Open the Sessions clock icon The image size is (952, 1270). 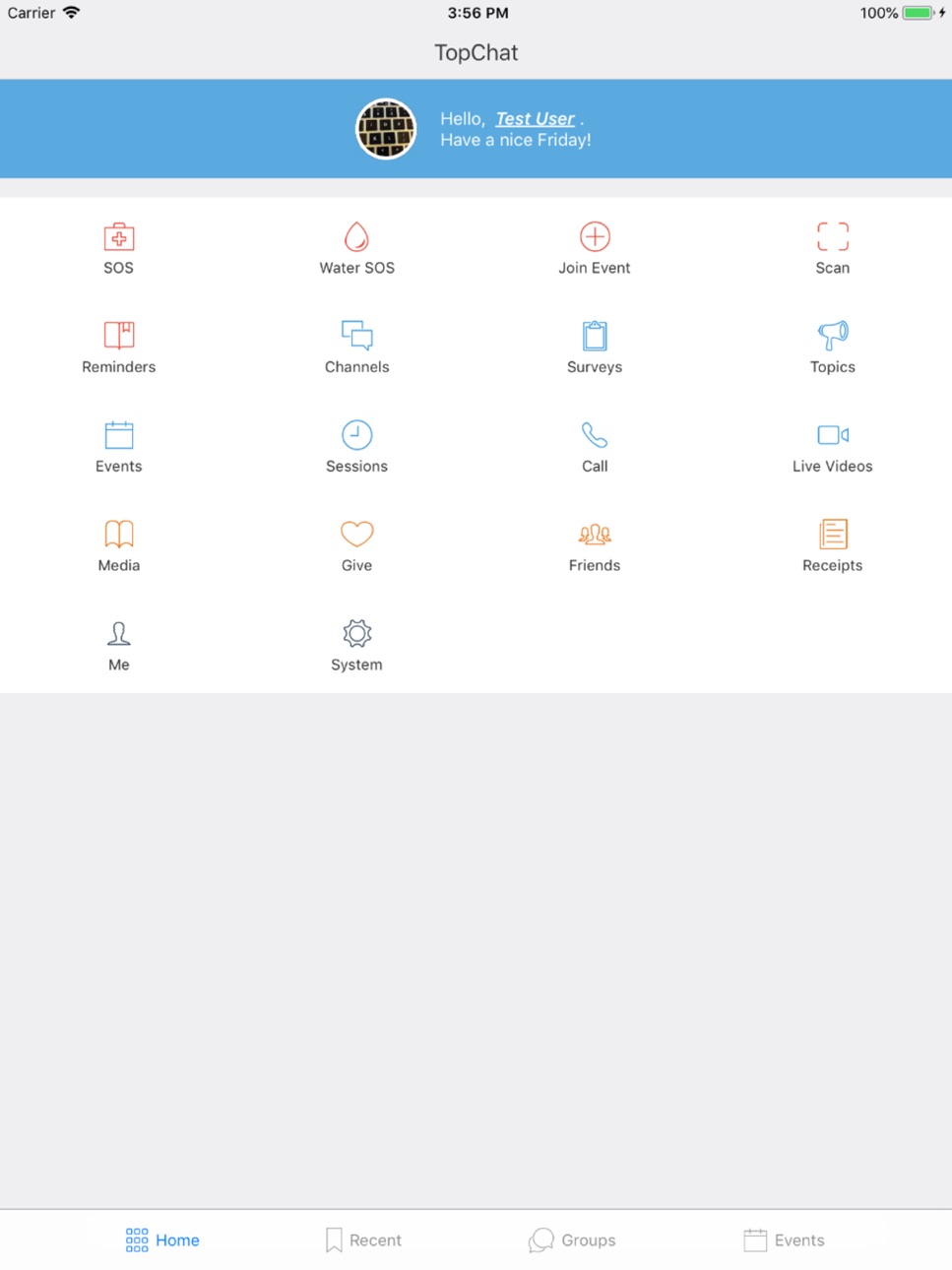tap(356, 435)
